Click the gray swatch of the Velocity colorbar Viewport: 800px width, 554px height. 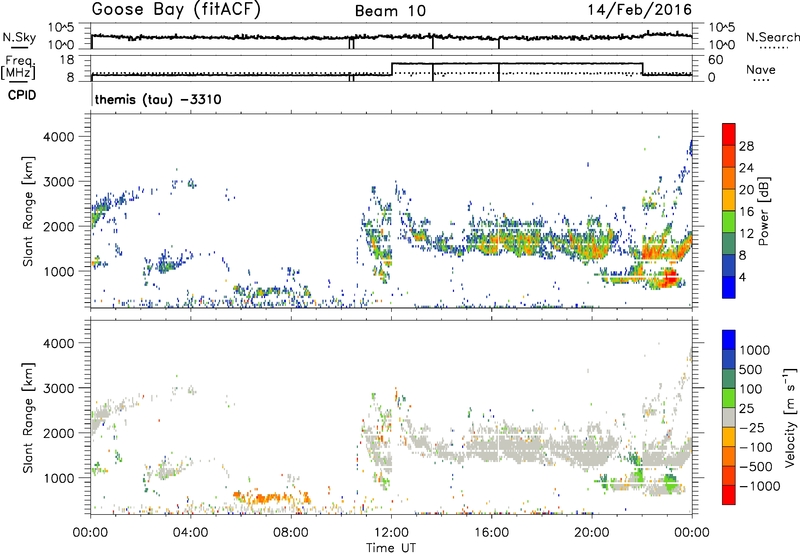click(729, 418)
